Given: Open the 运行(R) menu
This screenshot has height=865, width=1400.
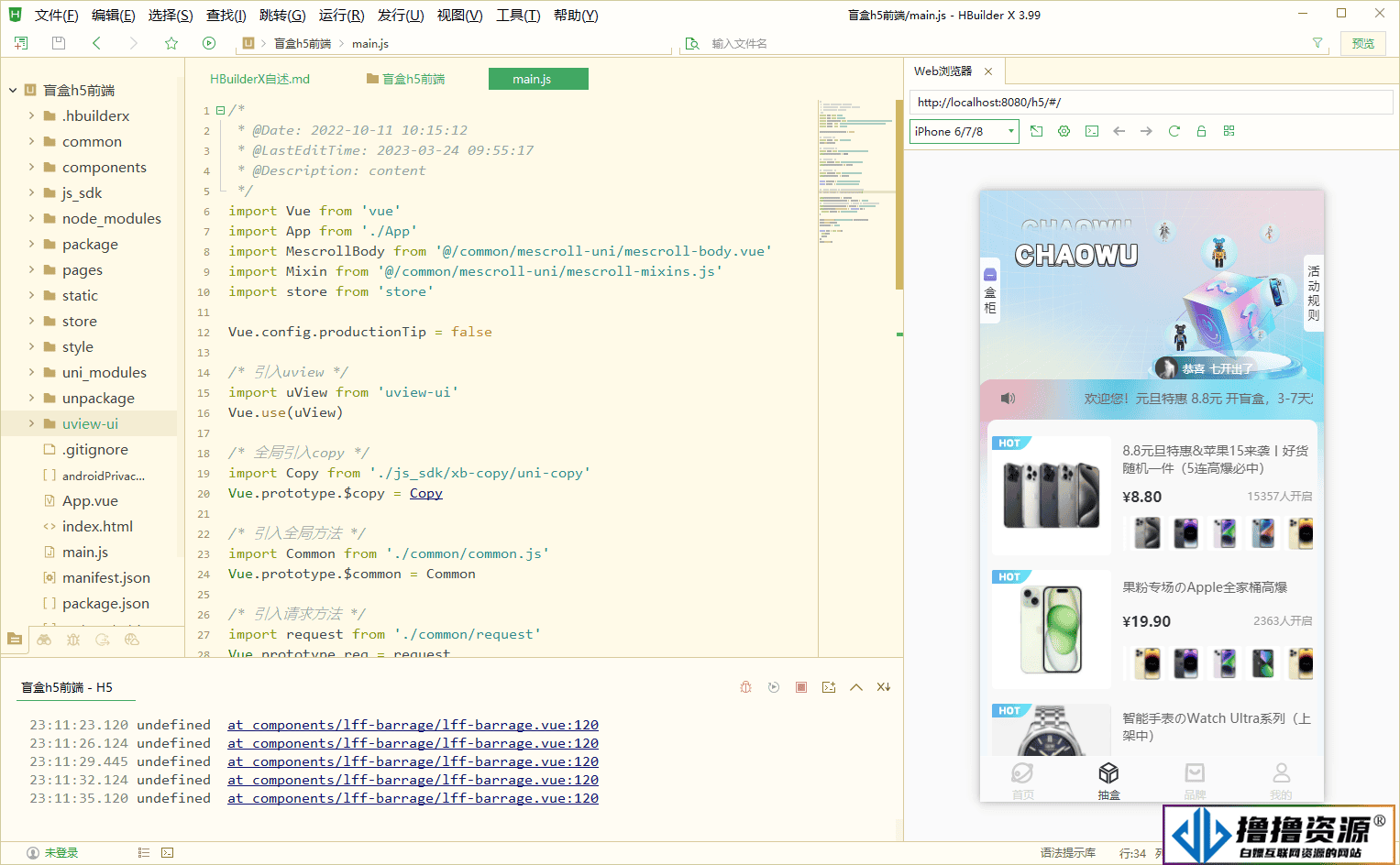Looking at the screenshot, I should tap(341, 16).
